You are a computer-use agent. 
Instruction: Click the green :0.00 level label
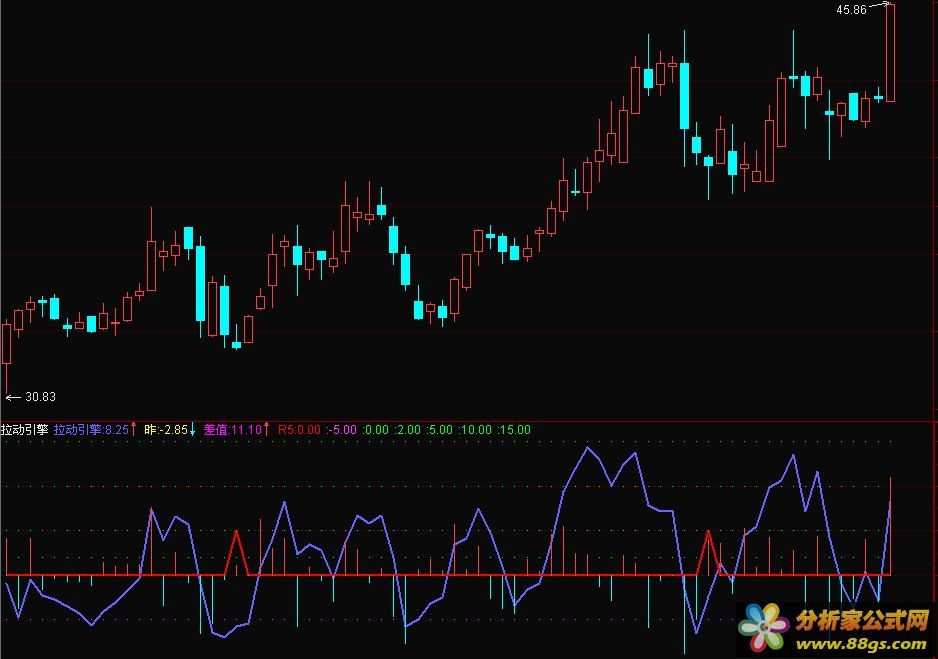[376, 429]
